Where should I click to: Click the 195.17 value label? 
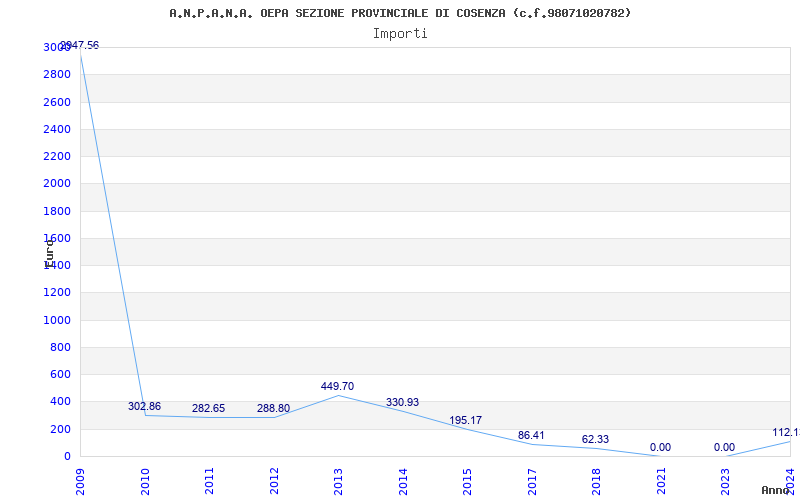point(465,420)
